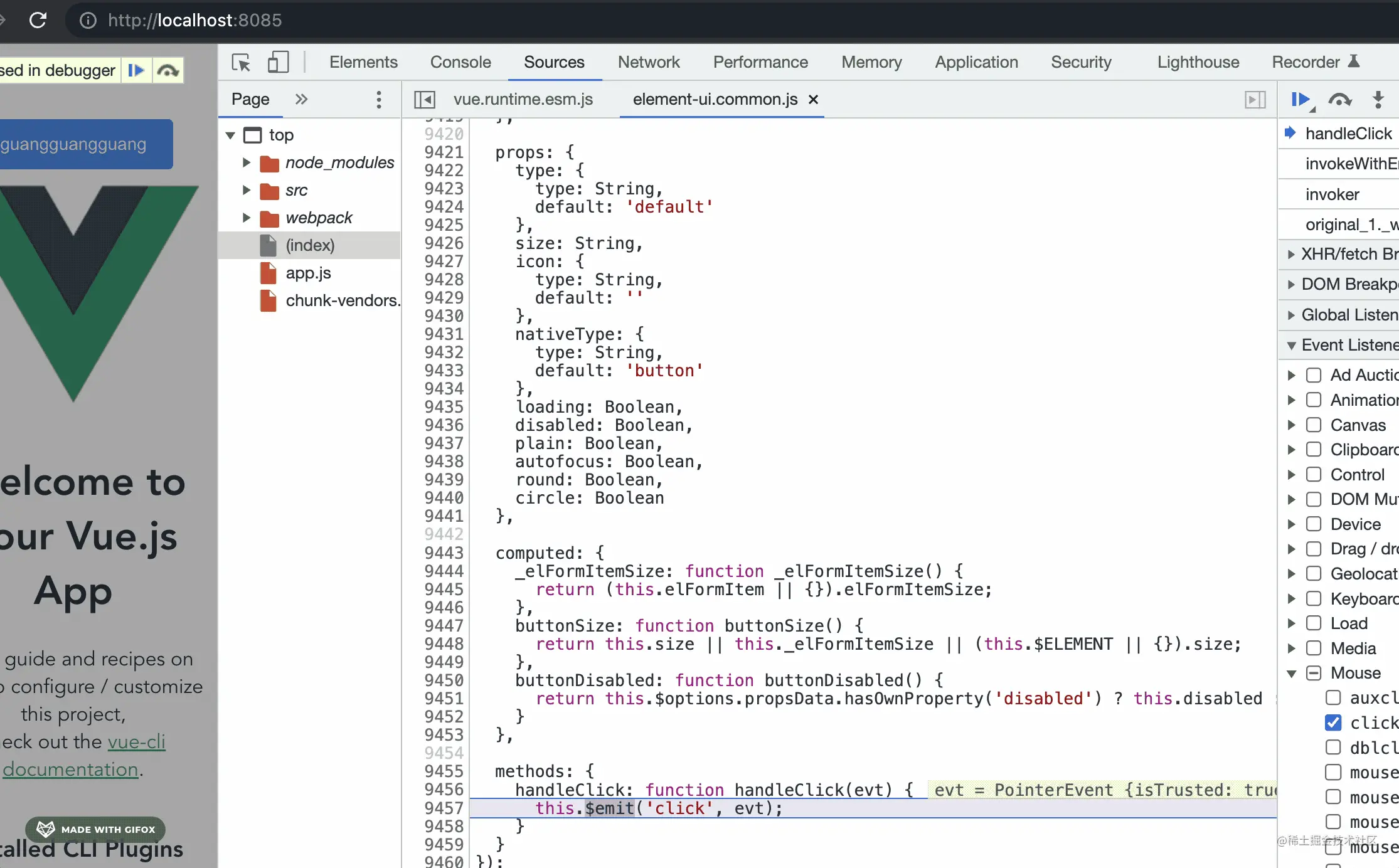Hide the navigator sidebar icon
Viewport: 1399px width, 868px height.
pos(425,100)
